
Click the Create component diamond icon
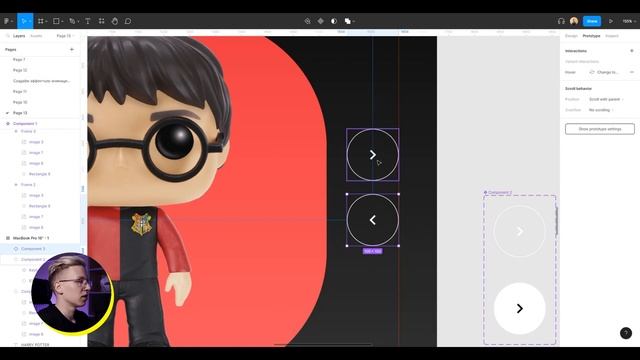[x=321, y=21]
